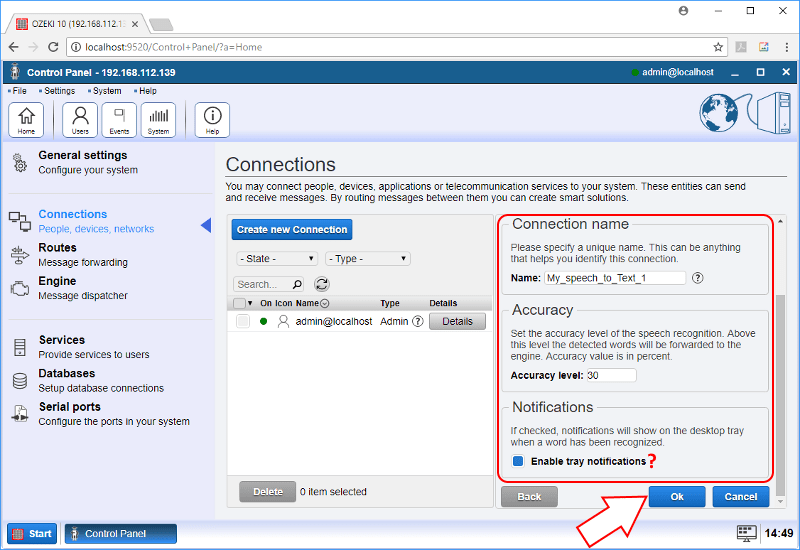This screenshot has width=800, height=550.
Task: Open General settings section
Action: pyautogui.click(x=88, y=162)
